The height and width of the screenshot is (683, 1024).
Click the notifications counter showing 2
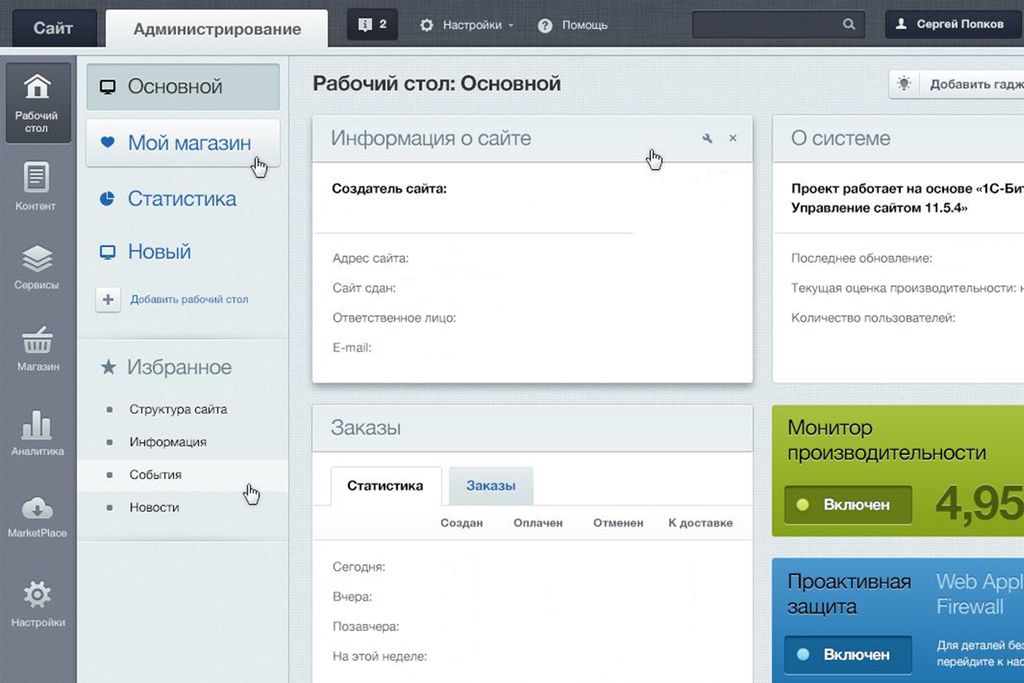pos(371,23)
